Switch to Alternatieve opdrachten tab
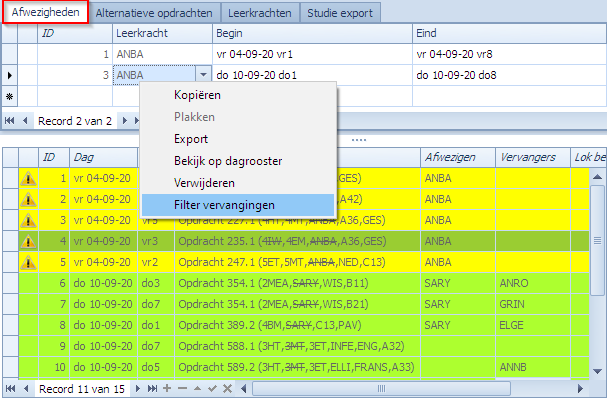 [154, 13]
